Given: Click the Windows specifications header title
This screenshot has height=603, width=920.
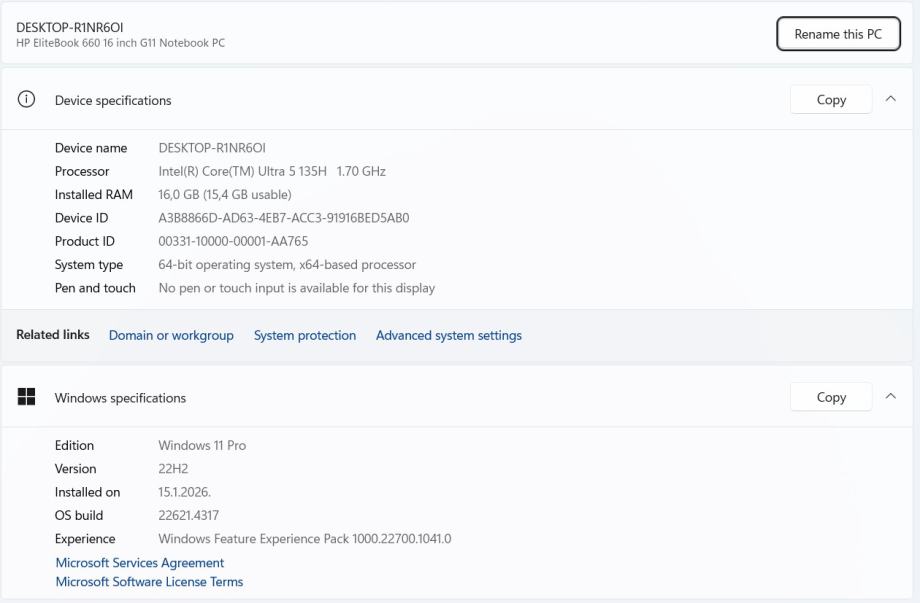Looking at the screenshot, I should 120,398.
